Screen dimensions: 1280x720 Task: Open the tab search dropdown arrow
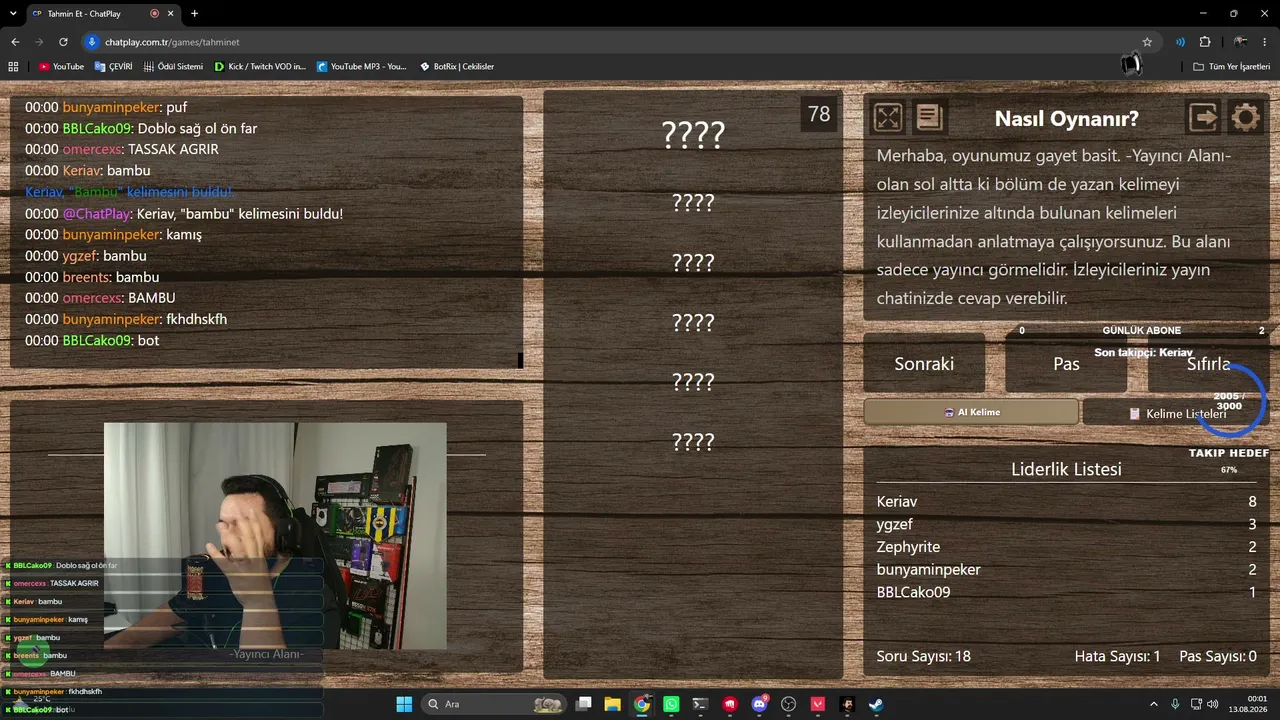tap(13, 14)
